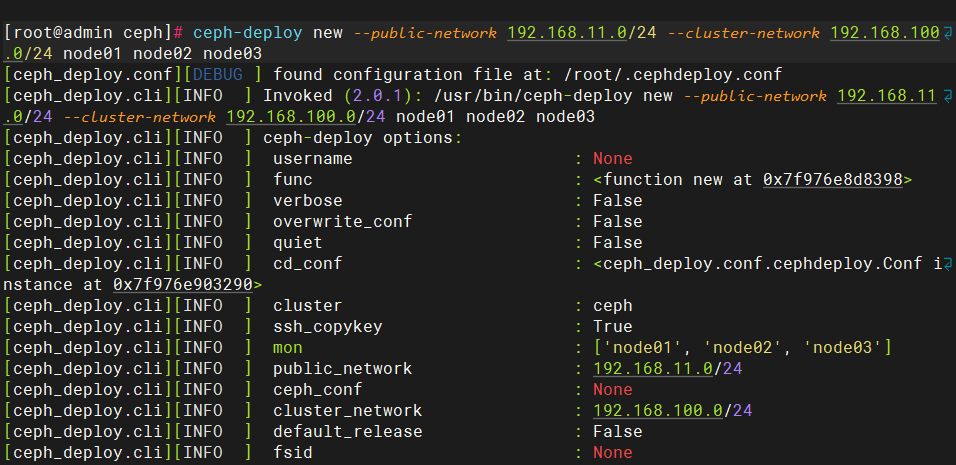
Task: Click the username option name
Action: (x=313, y=158)
